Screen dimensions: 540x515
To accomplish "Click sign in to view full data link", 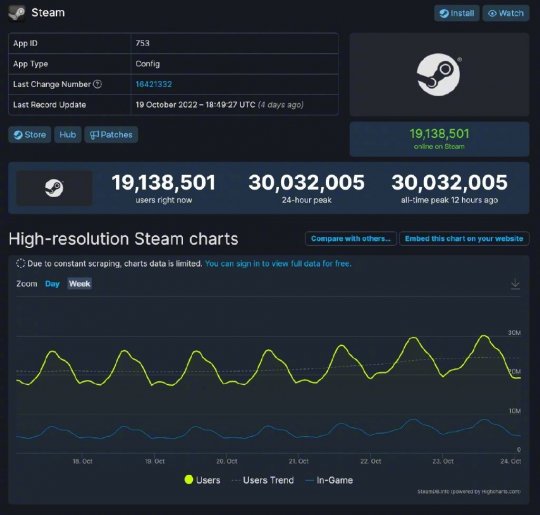I will pos(278,264).
